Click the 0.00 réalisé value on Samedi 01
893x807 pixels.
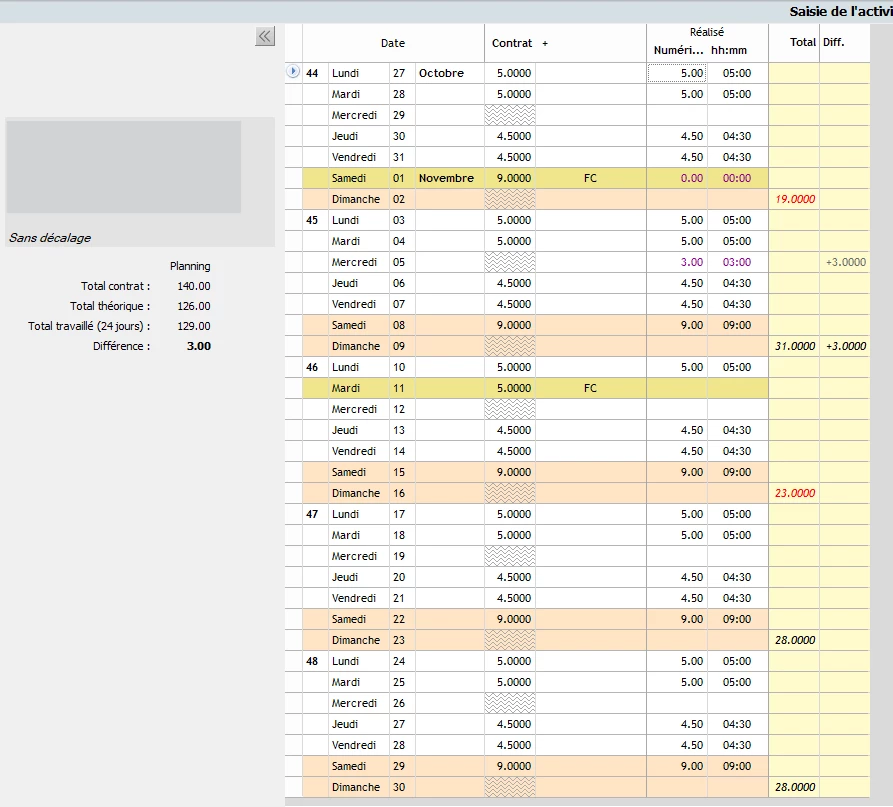(691, 178)
